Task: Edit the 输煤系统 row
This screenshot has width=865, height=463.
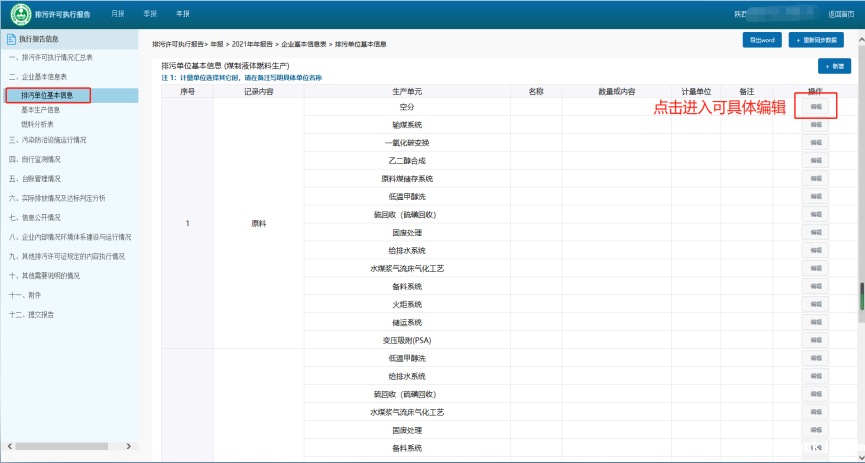Action: [x=815, y=125]
